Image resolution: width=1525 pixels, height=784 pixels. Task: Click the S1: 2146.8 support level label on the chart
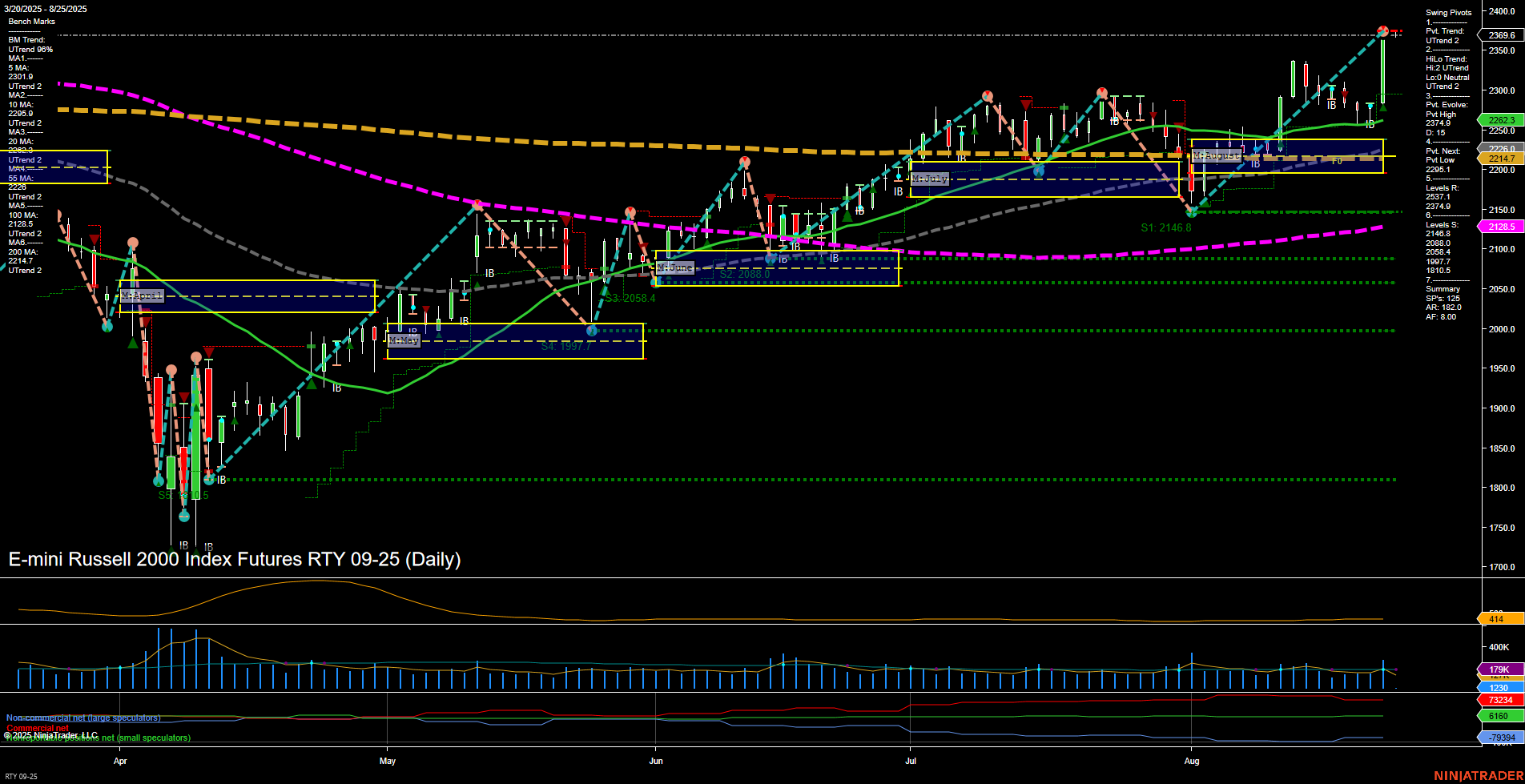click(x=1165, y=227)
